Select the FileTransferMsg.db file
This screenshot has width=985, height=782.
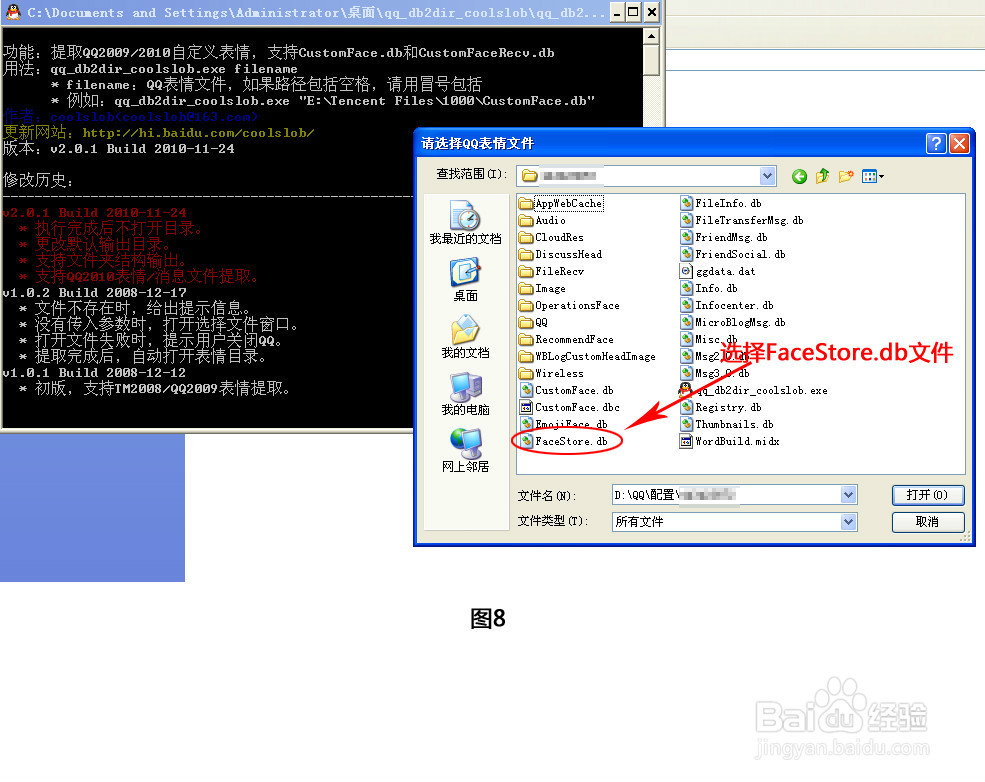(743, 220)
